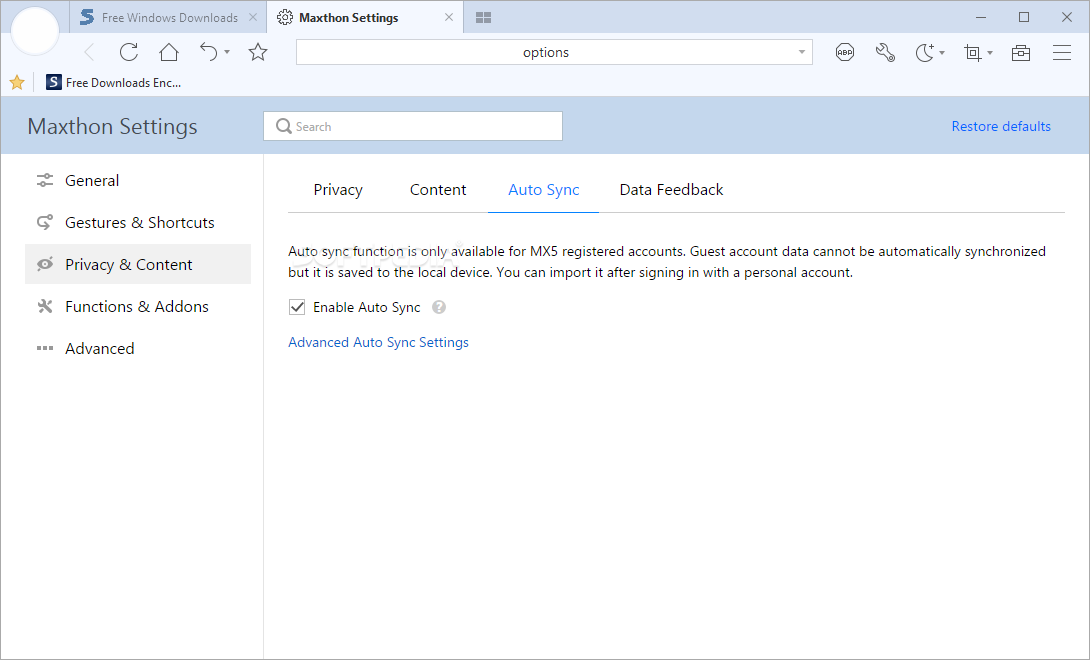1090x660 pixels.
Task: Switch to Free Windows Downloads tab
Action: click(168, 17)
